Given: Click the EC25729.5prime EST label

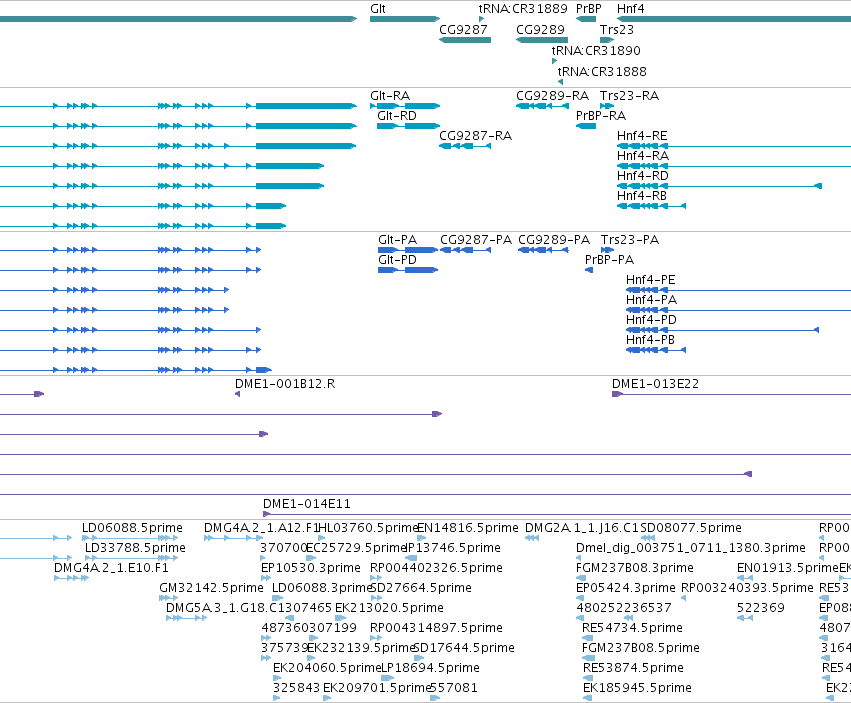Looking at the screenshot, I should [357, 548].
